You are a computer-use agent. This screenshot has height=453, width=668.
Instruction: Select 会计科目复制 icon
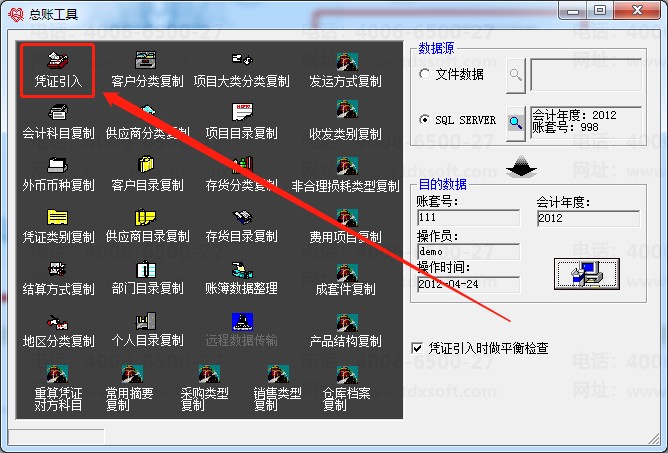58,122
